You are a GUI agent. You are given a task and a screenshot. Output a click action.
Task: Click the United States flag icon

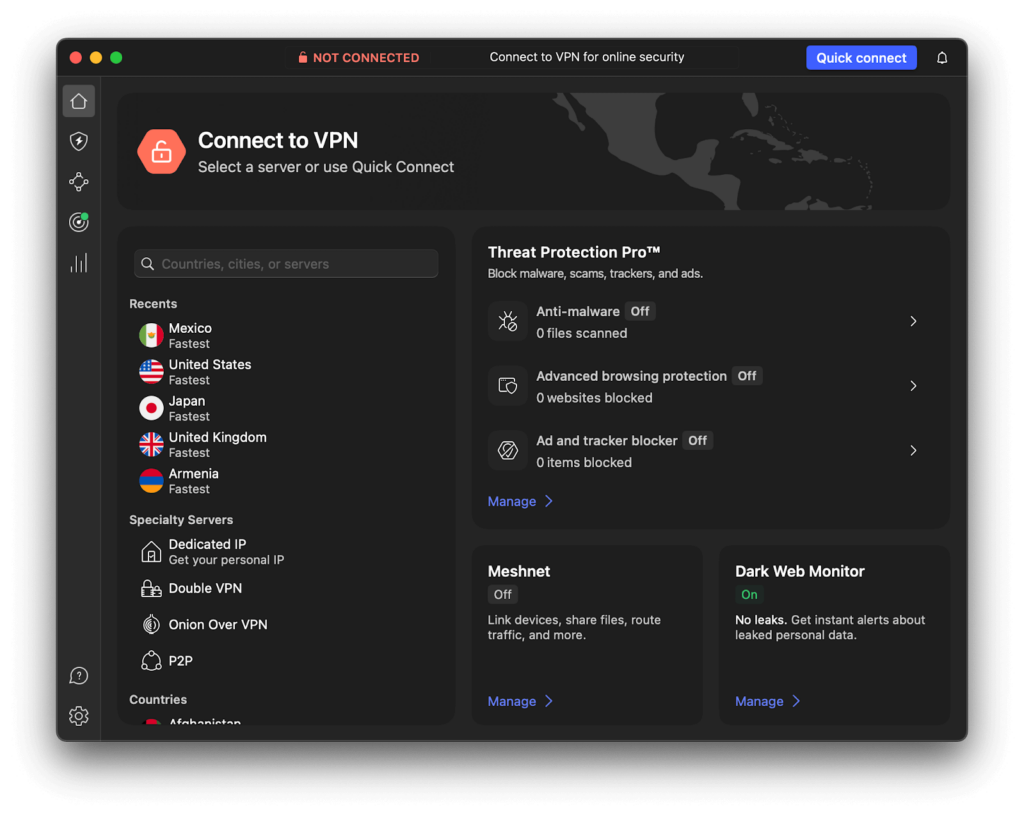151,372
